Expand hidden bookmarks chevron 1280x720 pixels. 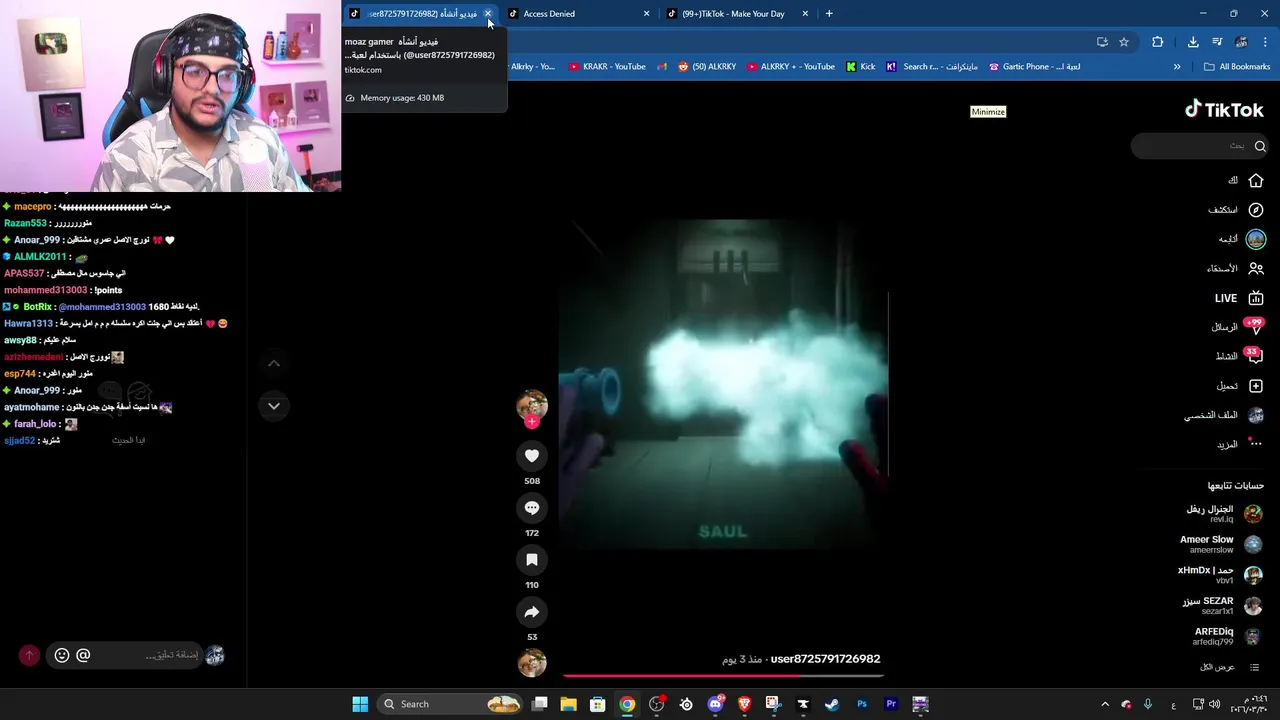[1177, 67]
